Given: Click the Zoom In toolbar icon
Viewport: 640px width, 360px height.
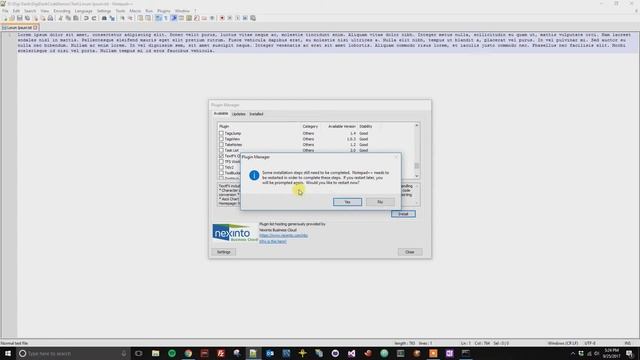Looking at the screenshot, I should [x=122, y=18].
